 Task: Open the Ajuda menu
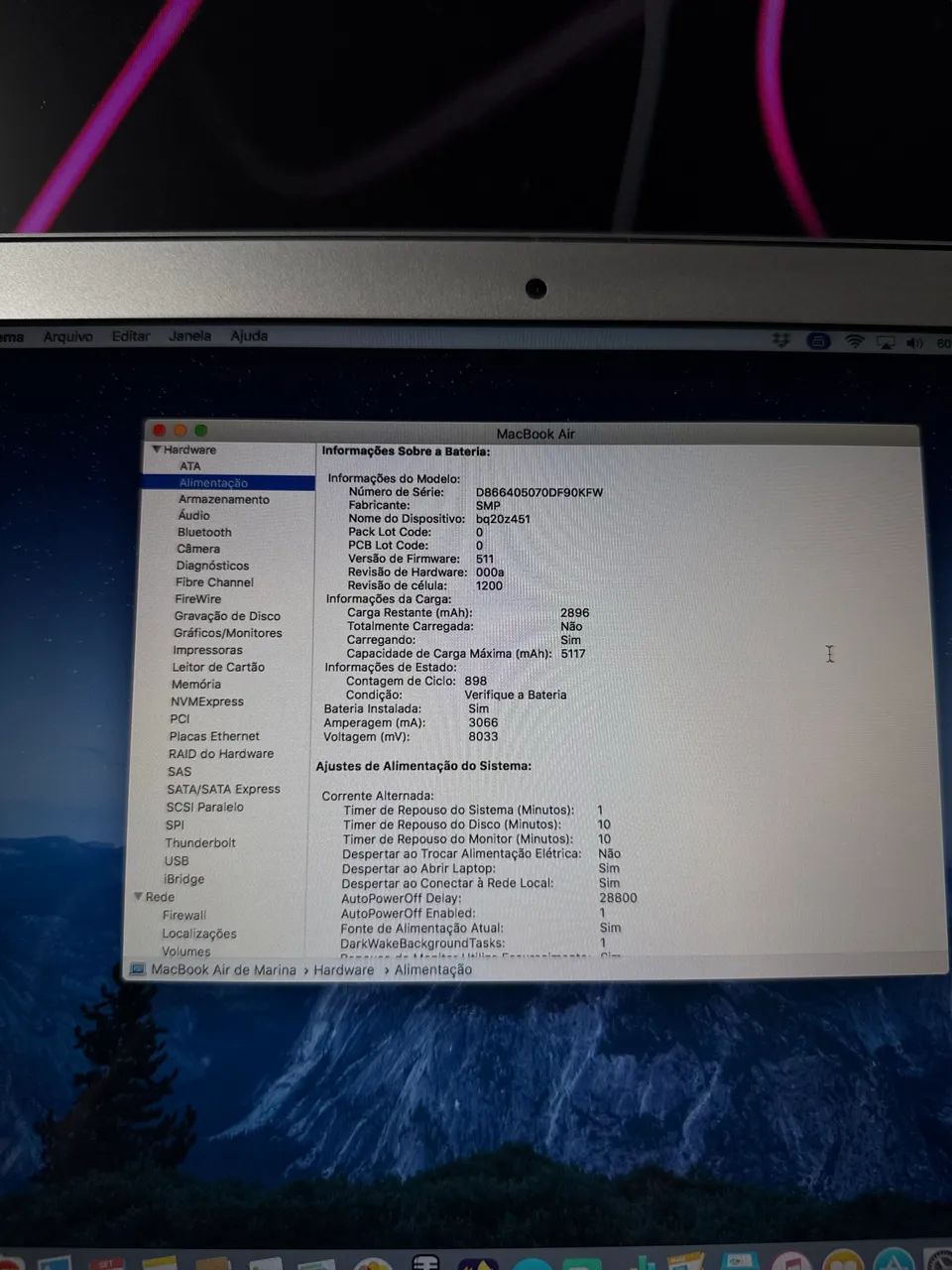tap(249, 336)
